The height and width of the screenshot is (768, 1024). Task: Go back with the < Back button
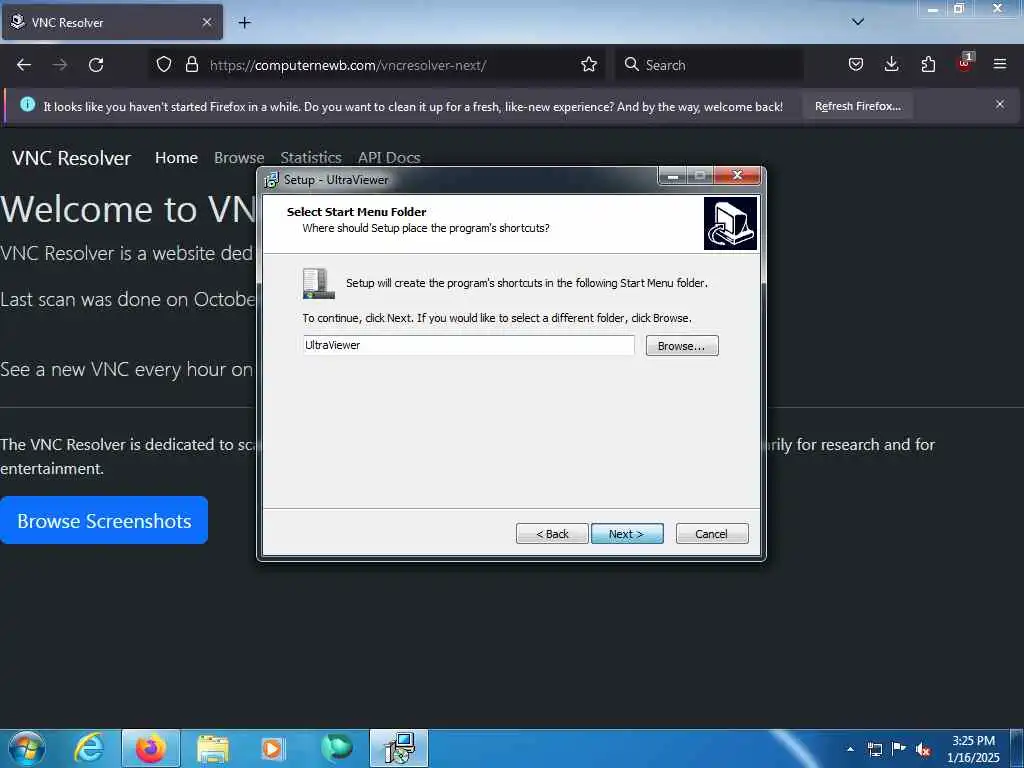click(552, 534)
